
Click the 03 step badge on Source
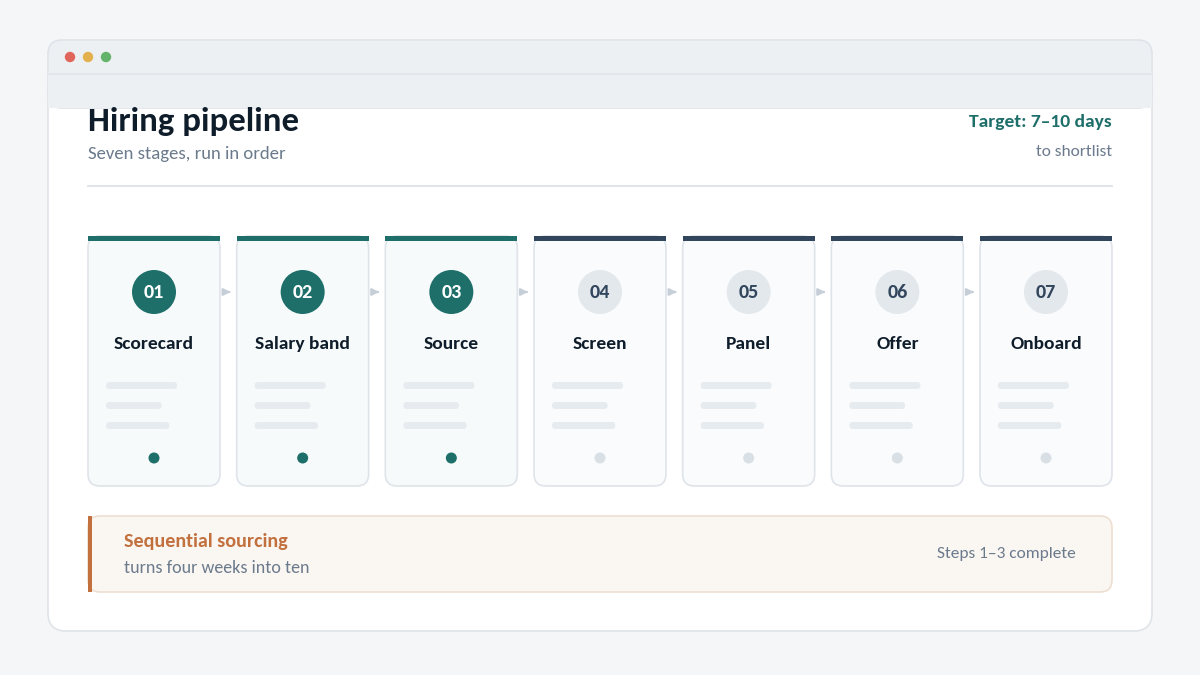point(451,292)
